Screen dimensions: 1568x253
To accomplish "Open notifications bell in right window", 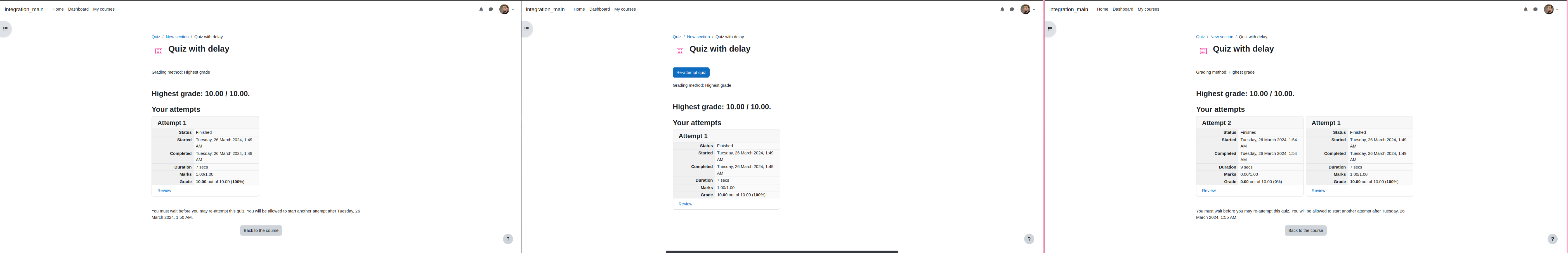I will (1526, 9).
